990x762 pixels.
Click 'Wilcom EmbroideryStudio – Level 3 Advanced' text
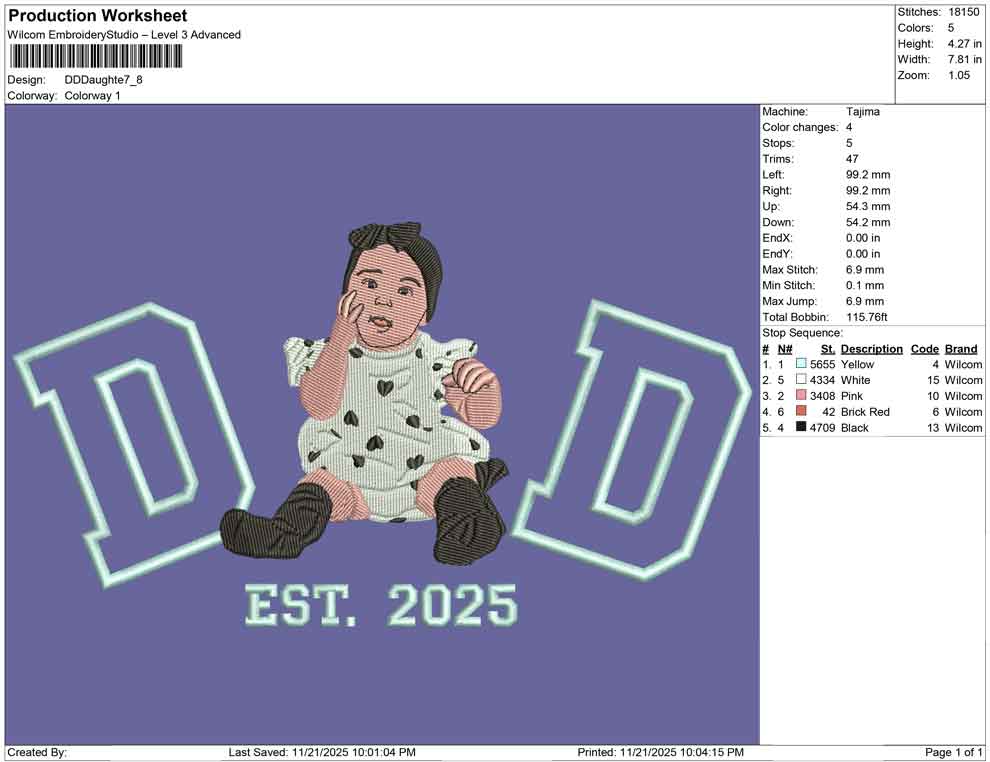124,35
